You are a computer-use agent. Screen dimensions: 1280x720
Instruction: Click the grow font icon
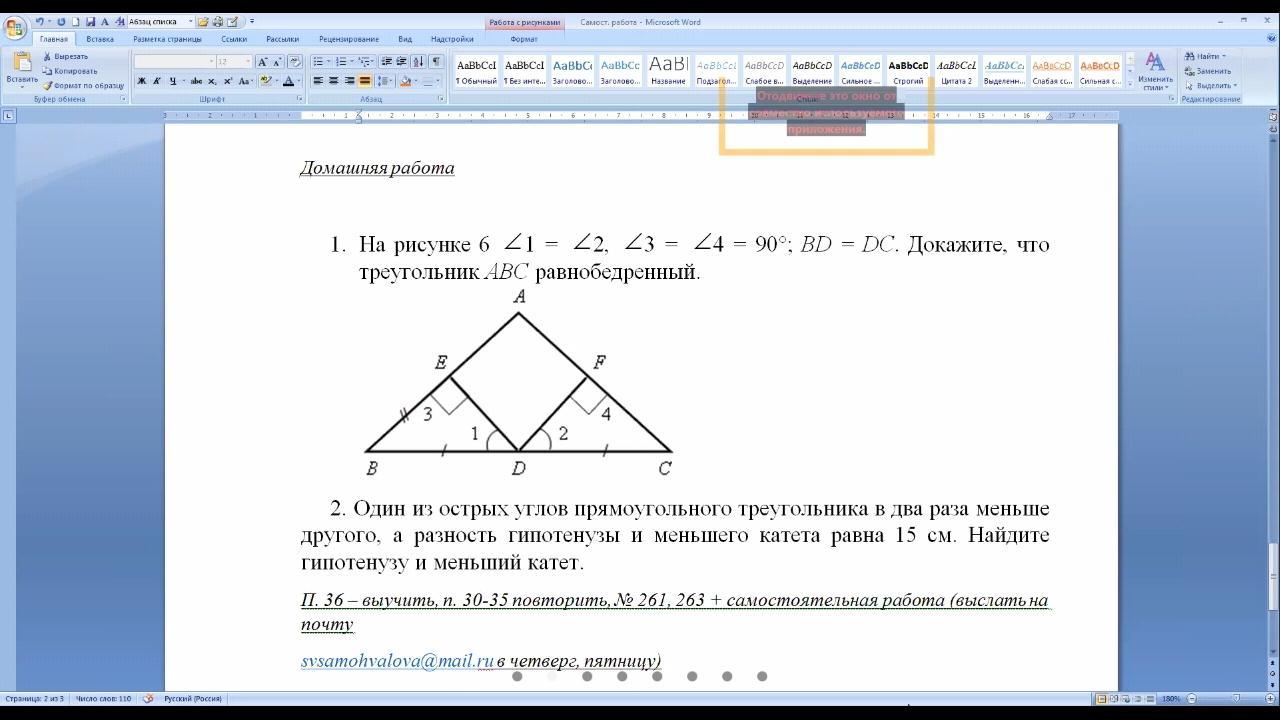tap(263, 62)
